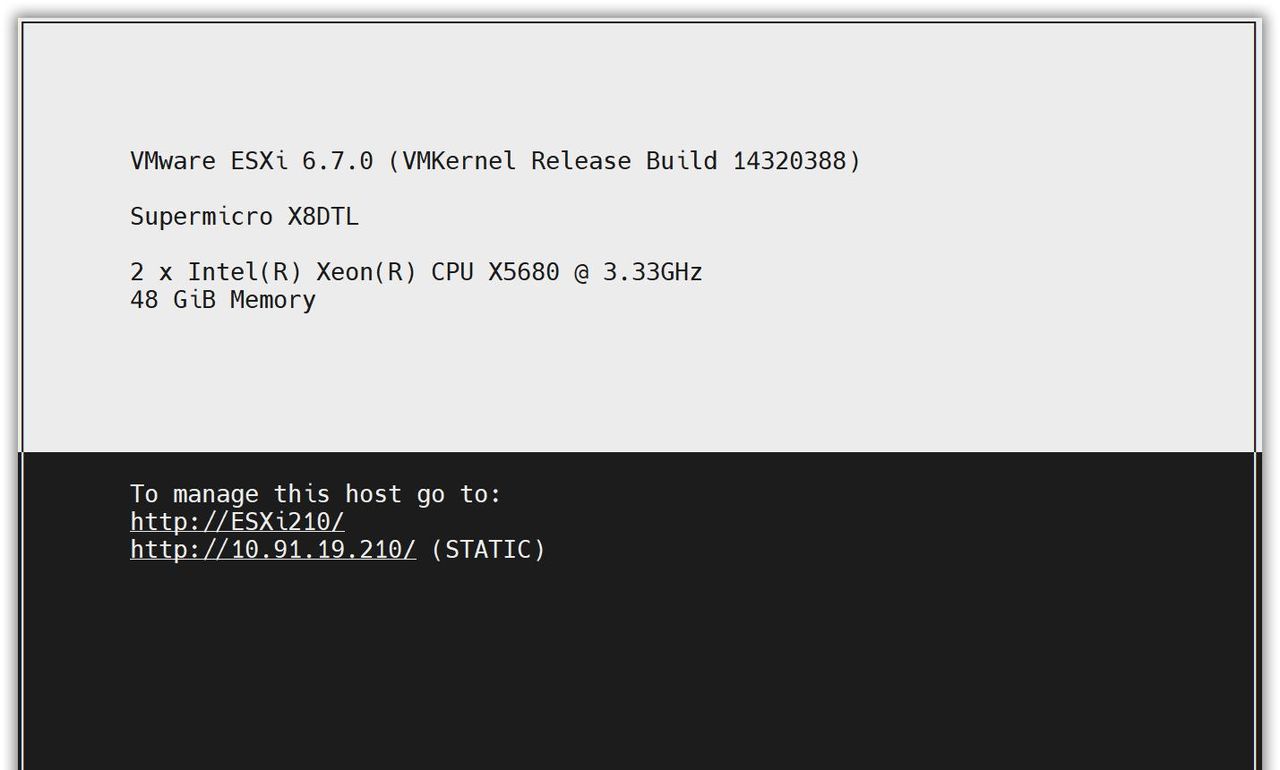
Task: Click the VMKernel Release Build text
Action: [x=559, y=161]
